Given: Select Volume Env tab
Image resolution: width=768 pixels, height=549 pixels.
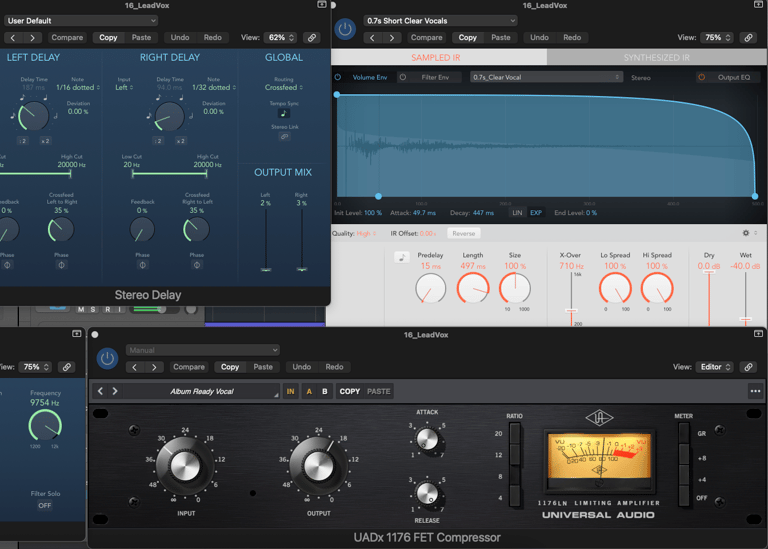Looking at the screenshot, I should 370,77.
